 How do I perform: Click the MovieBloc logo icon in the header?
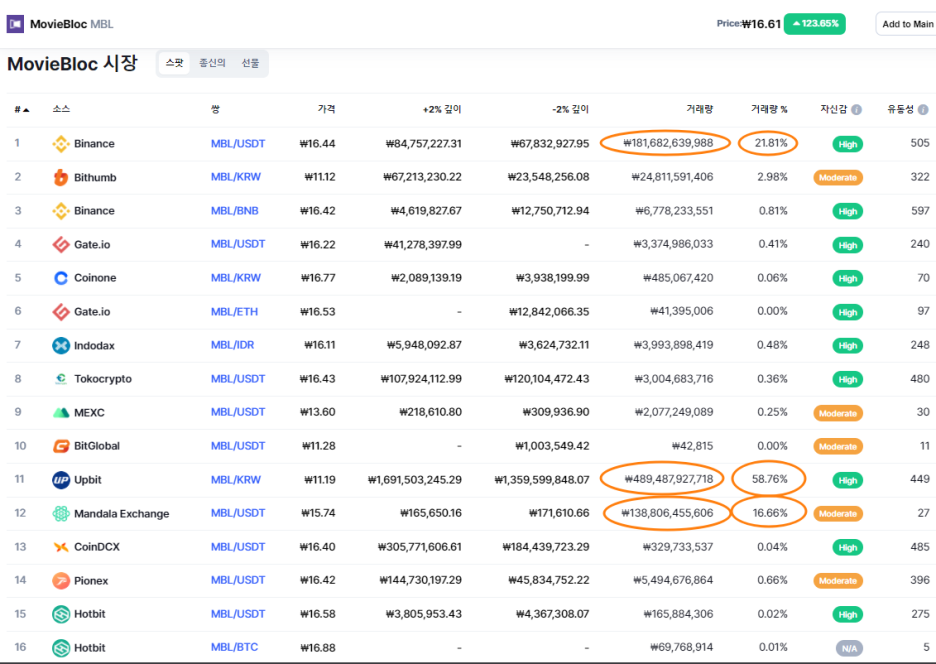[x=15, y=24]
